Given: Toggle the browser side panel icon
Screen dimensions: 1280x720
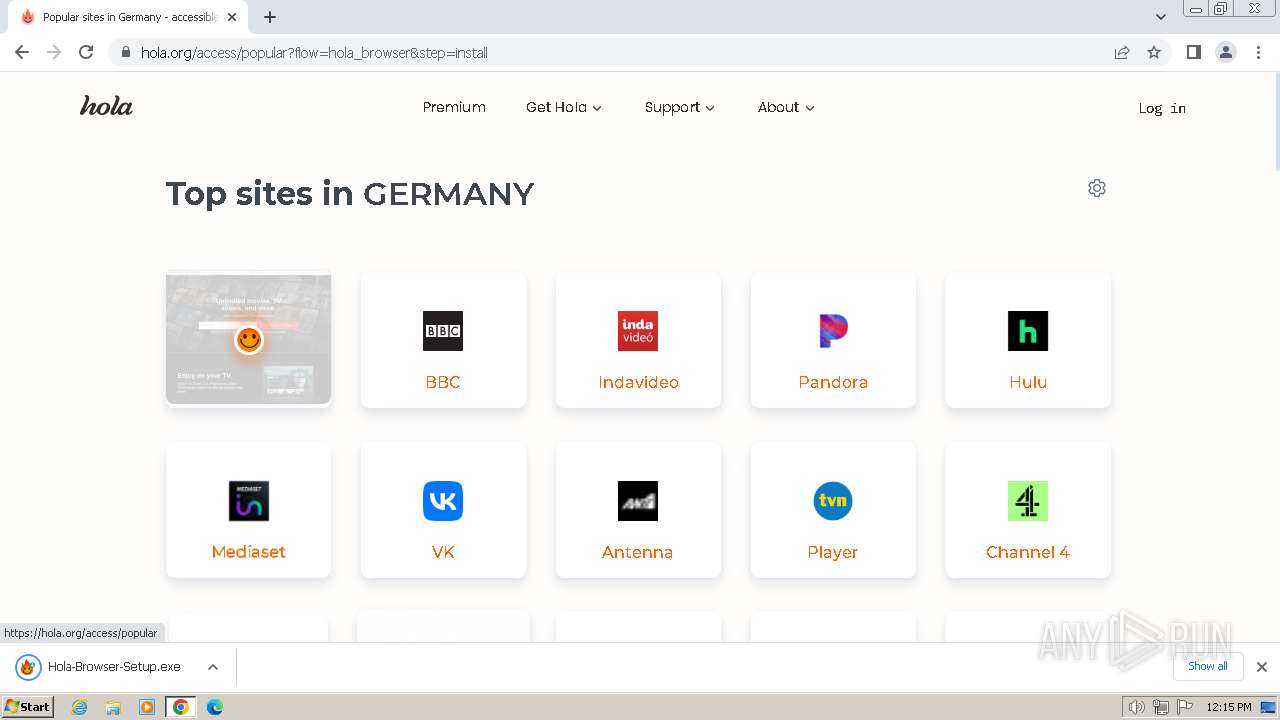Looking at the screenshot, I should 1193,52.
